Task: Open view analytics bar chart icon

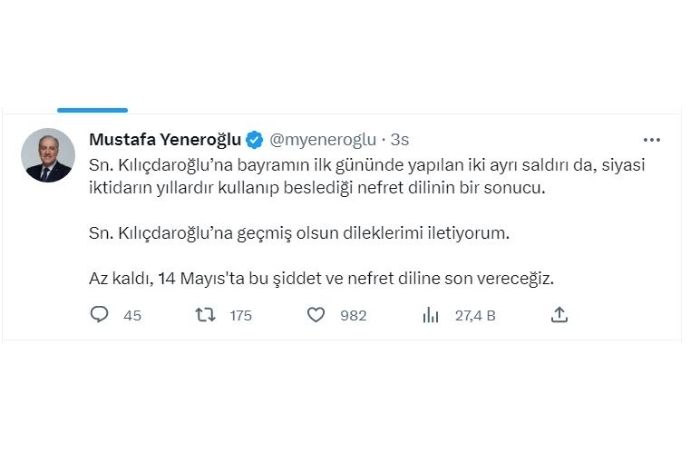Action: pyautogui.click(x=431, y=315)
